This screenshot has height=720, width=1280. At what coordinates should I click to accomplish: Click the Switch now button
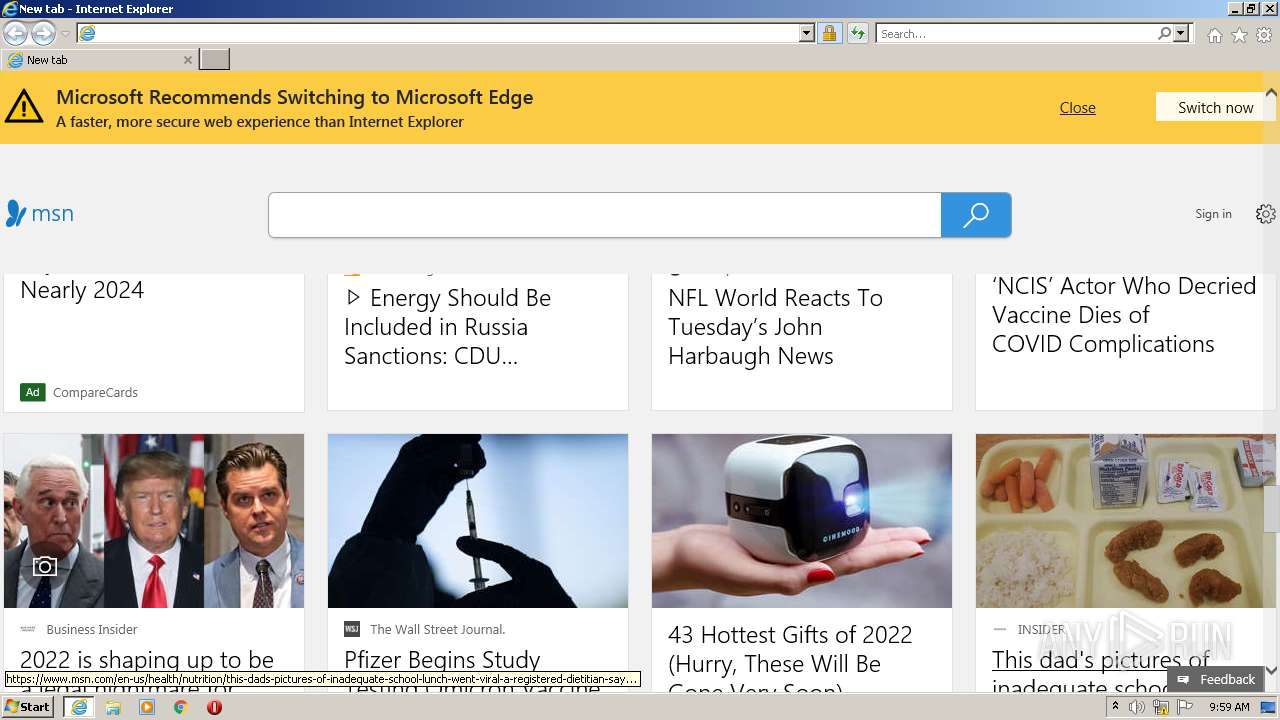click(1215, 107)
